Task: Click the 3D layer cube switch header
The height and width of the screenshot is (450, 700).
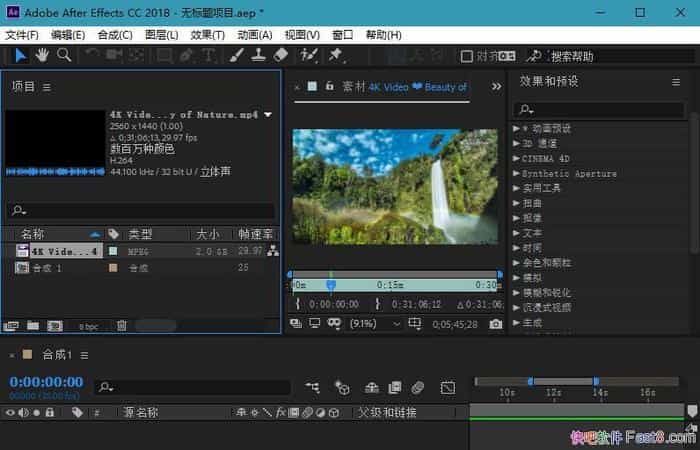Action: coord(333,413)
